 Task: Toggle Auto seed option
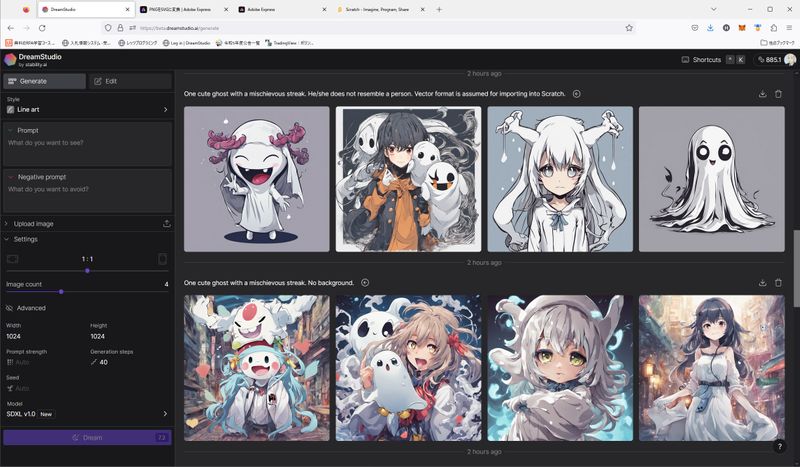[x=20, y=388]
